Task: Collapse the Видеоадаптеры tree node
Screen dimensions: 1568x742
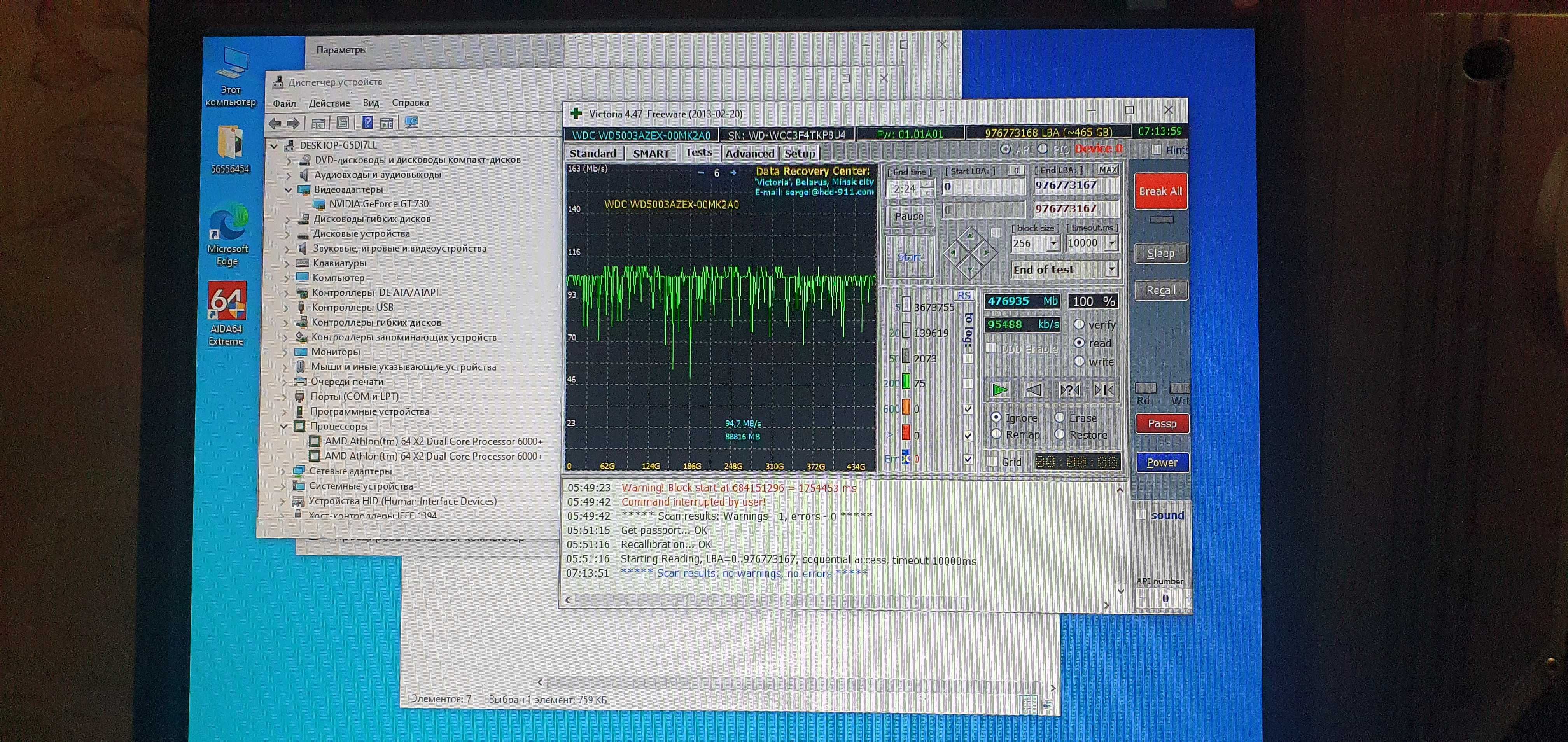Action: pos(289,189)
